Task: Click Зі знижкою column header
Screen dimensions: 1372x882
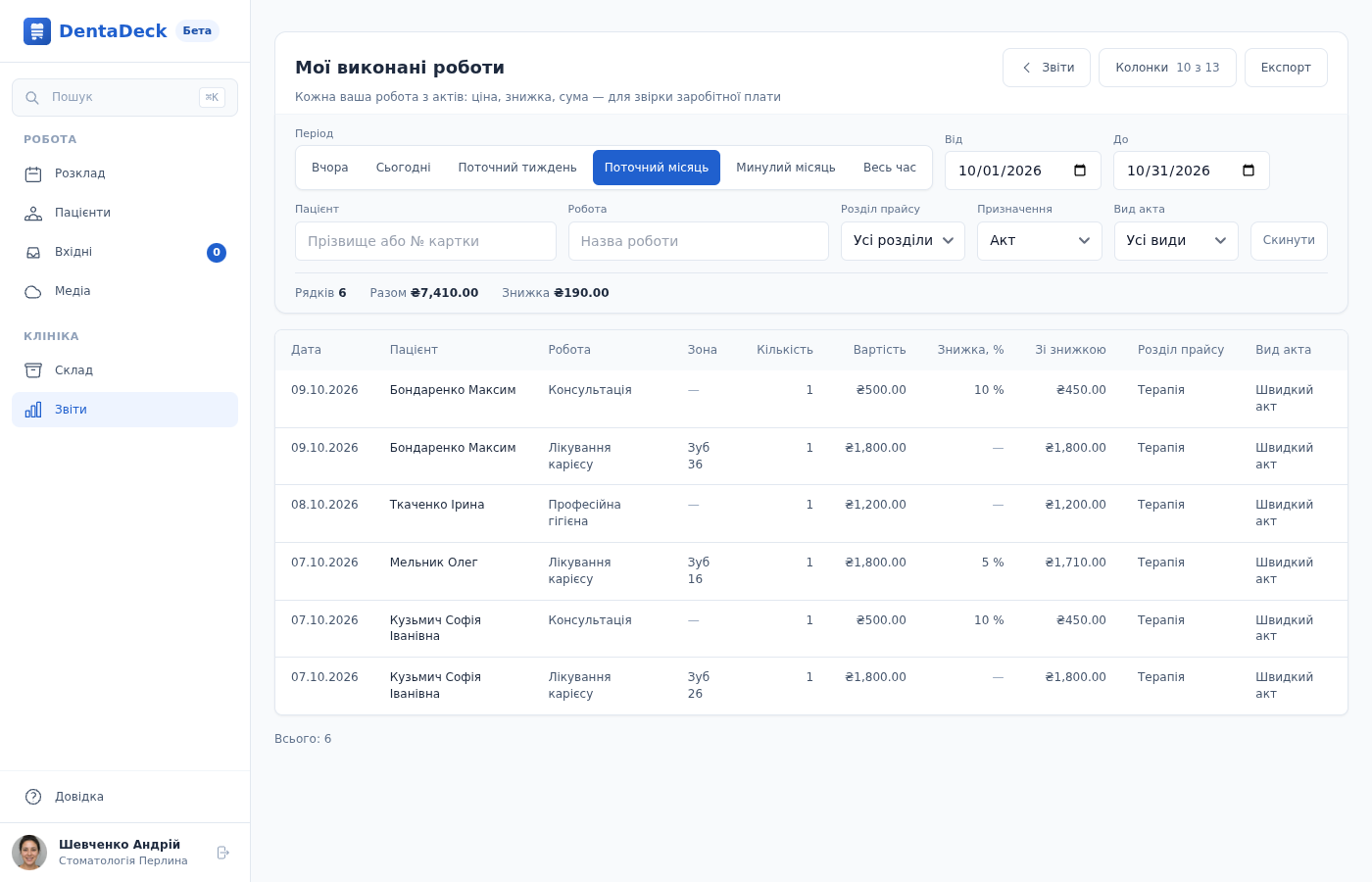Action: [1070, 350]
